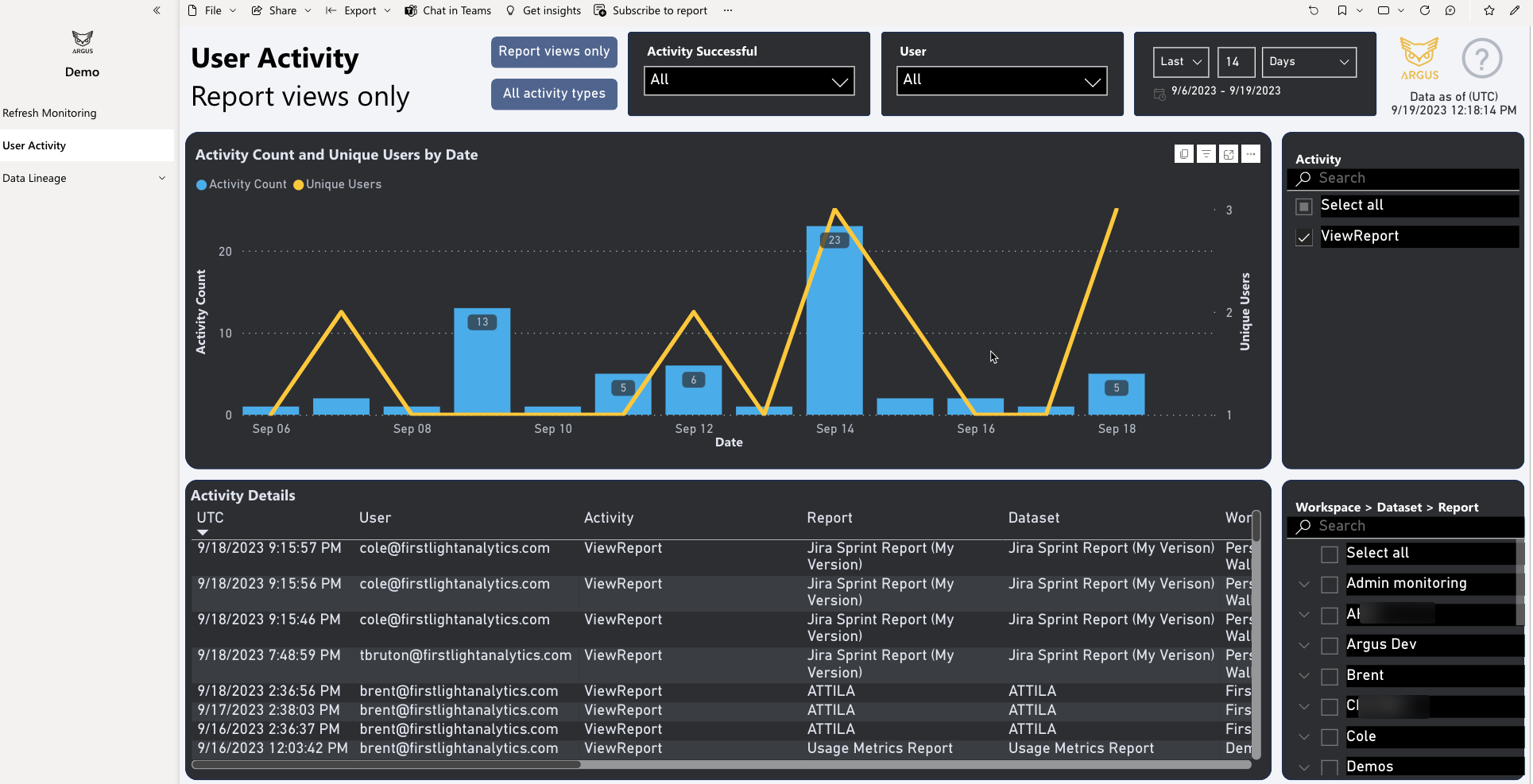
Task: Uncheck ViewReport in the Activity filter
Action: point(1303,236)
